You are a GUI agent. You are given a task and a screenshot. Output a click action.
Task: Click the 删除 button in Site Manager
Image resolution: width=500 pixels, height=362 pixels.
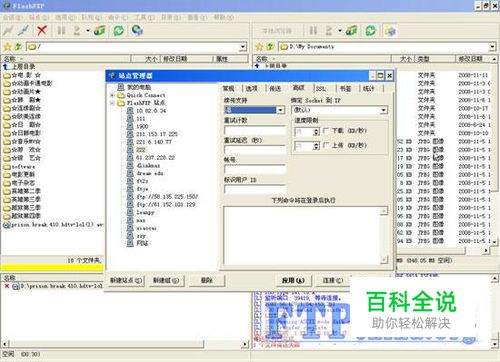(x=207, y=280)
